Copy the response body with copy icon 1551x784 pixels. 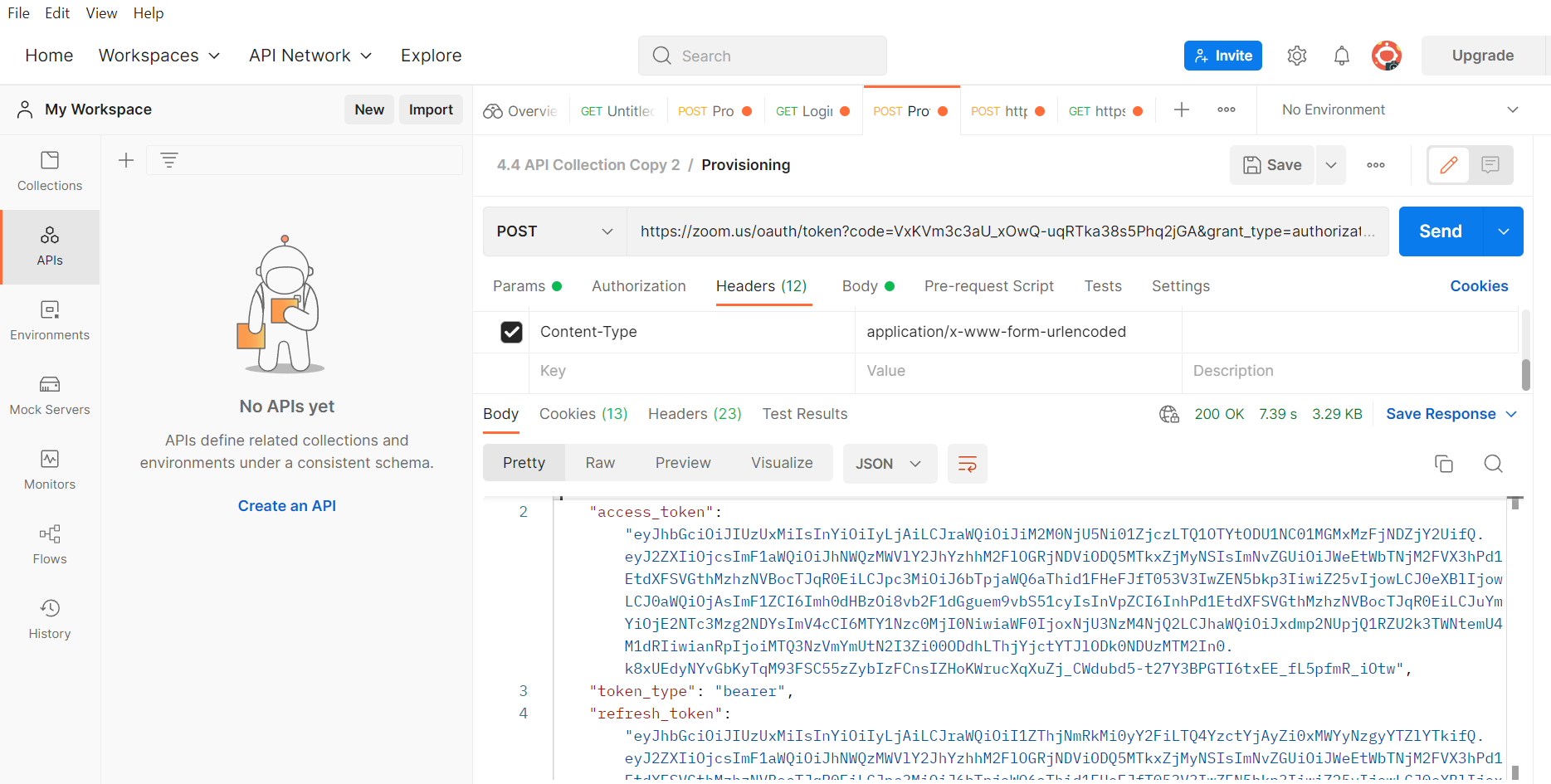[x=1444, y=464]
